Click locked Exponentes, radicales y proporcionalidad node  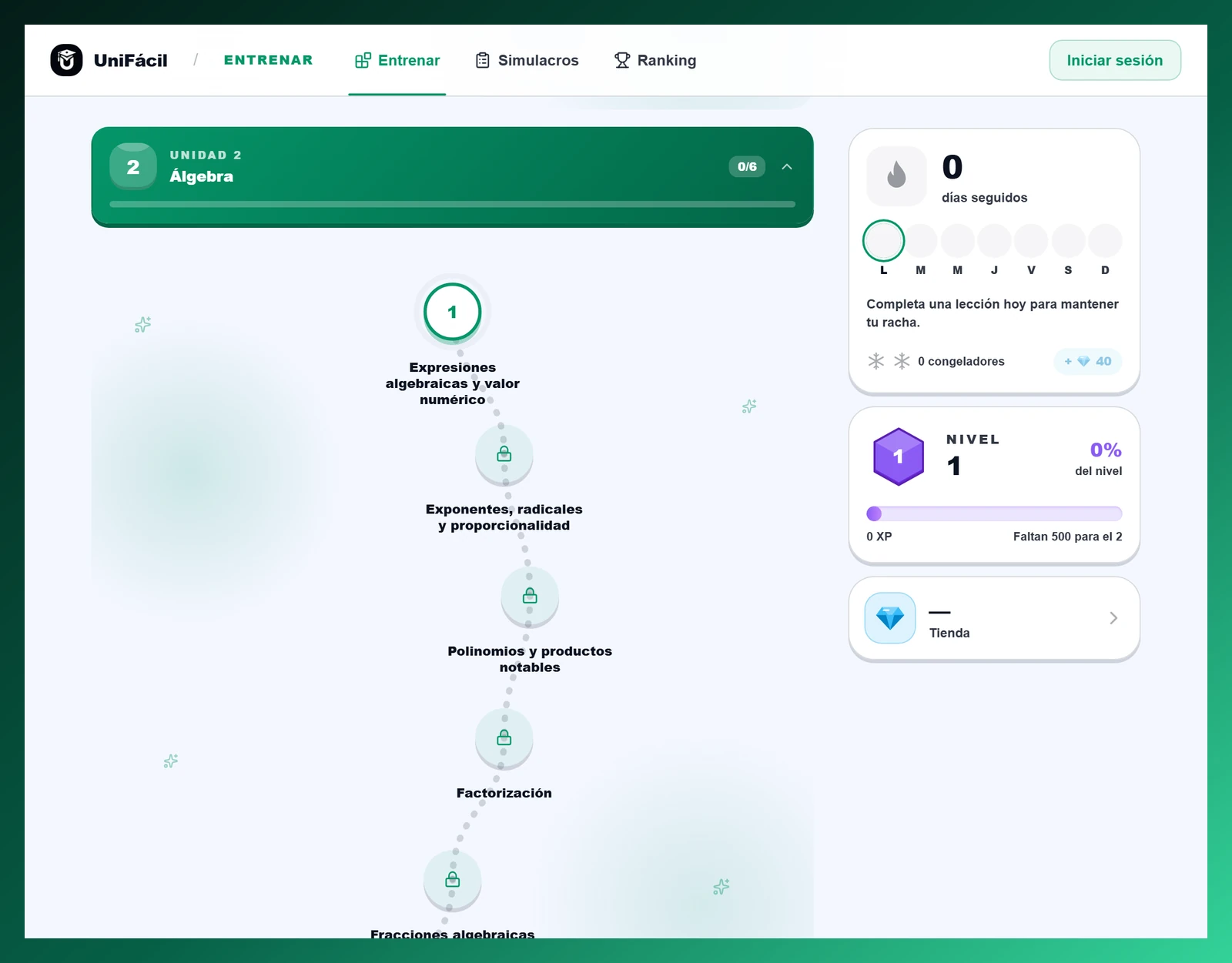[x=504, y=454]
